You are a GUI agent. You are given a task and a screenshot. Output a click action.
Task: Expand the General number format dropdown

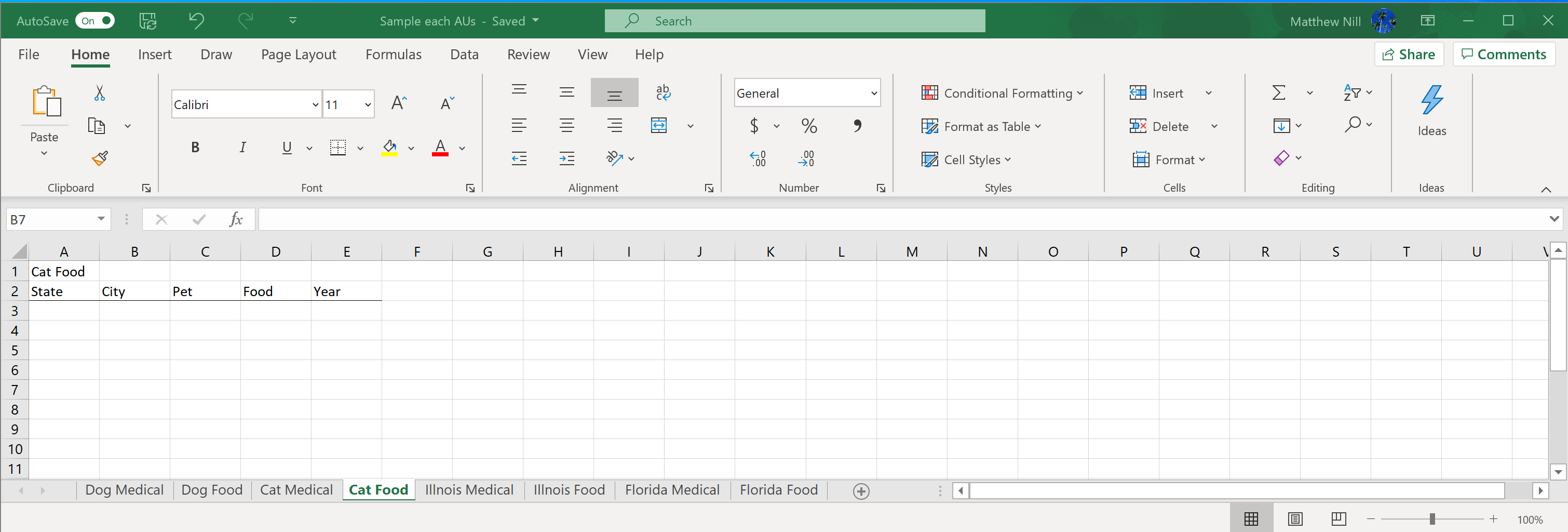coord(873,93)
